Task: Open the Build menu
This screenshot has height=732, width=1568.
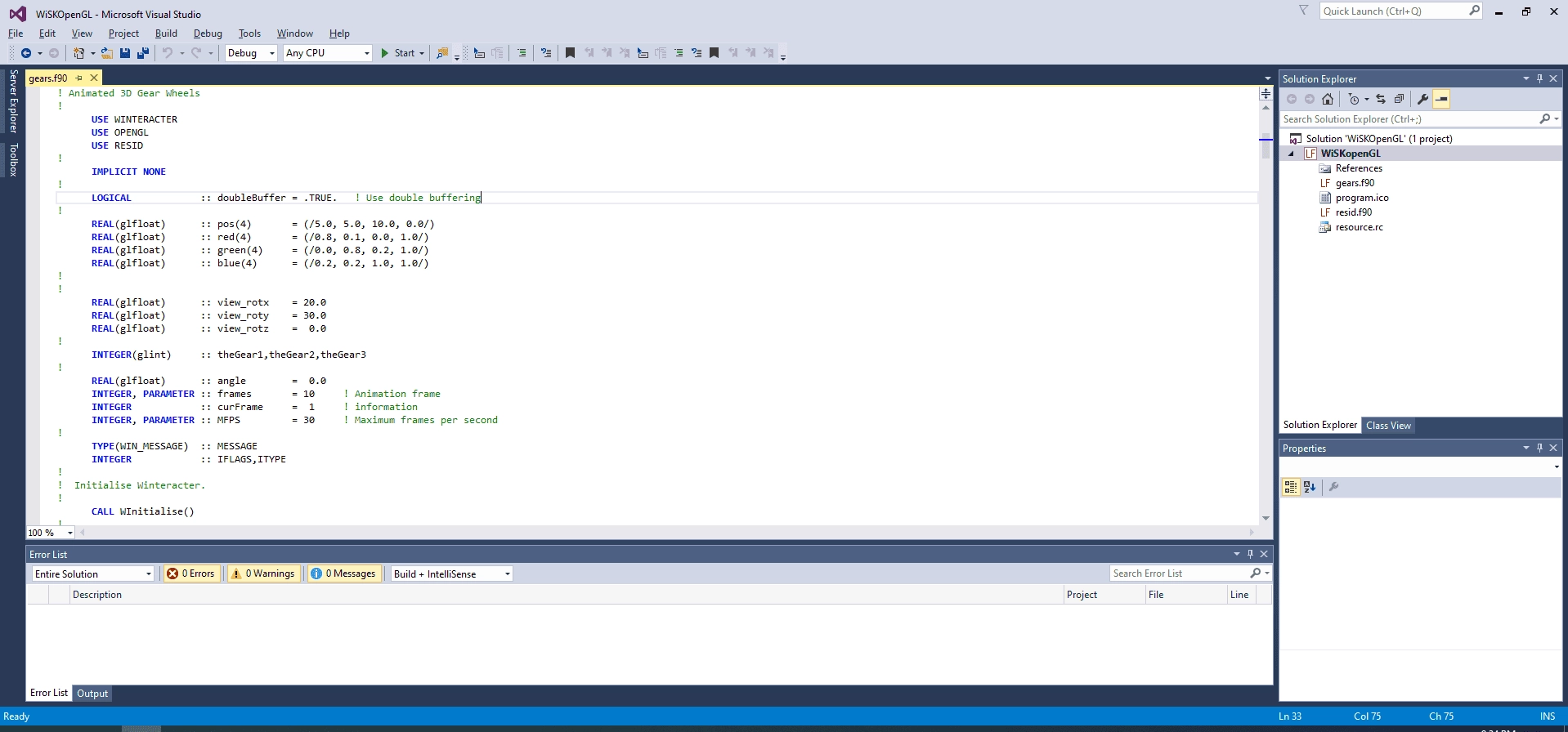Action: [x=166, y=33]
